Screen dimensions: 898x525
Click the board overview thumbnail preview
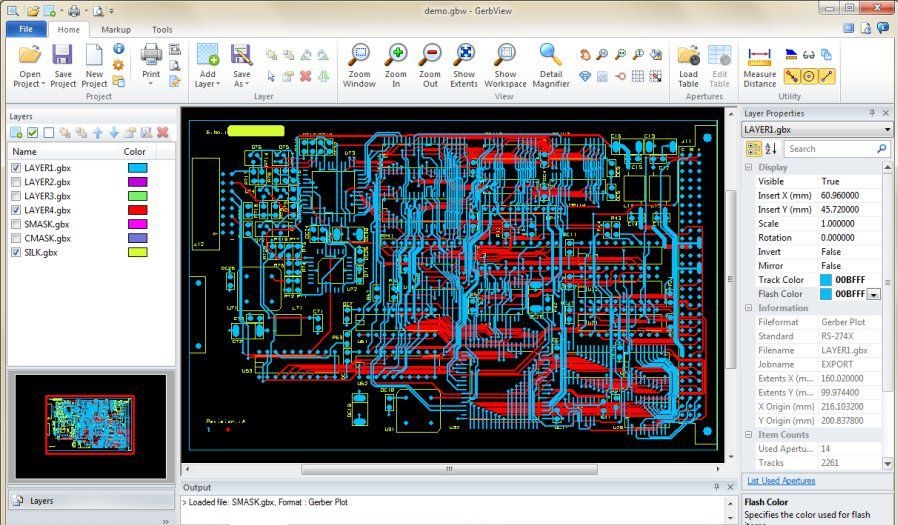tap(90, 427)
